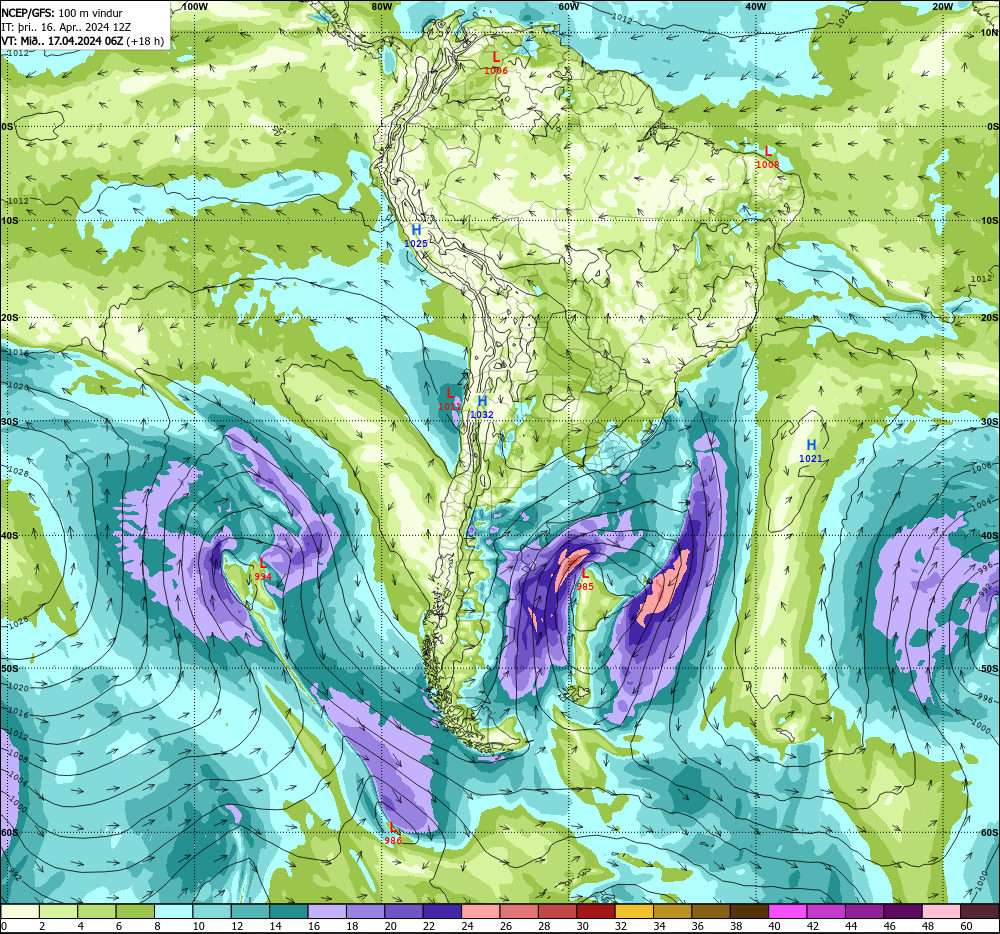
Task: Click the legend value 10
Action: [x=199, y=926]
